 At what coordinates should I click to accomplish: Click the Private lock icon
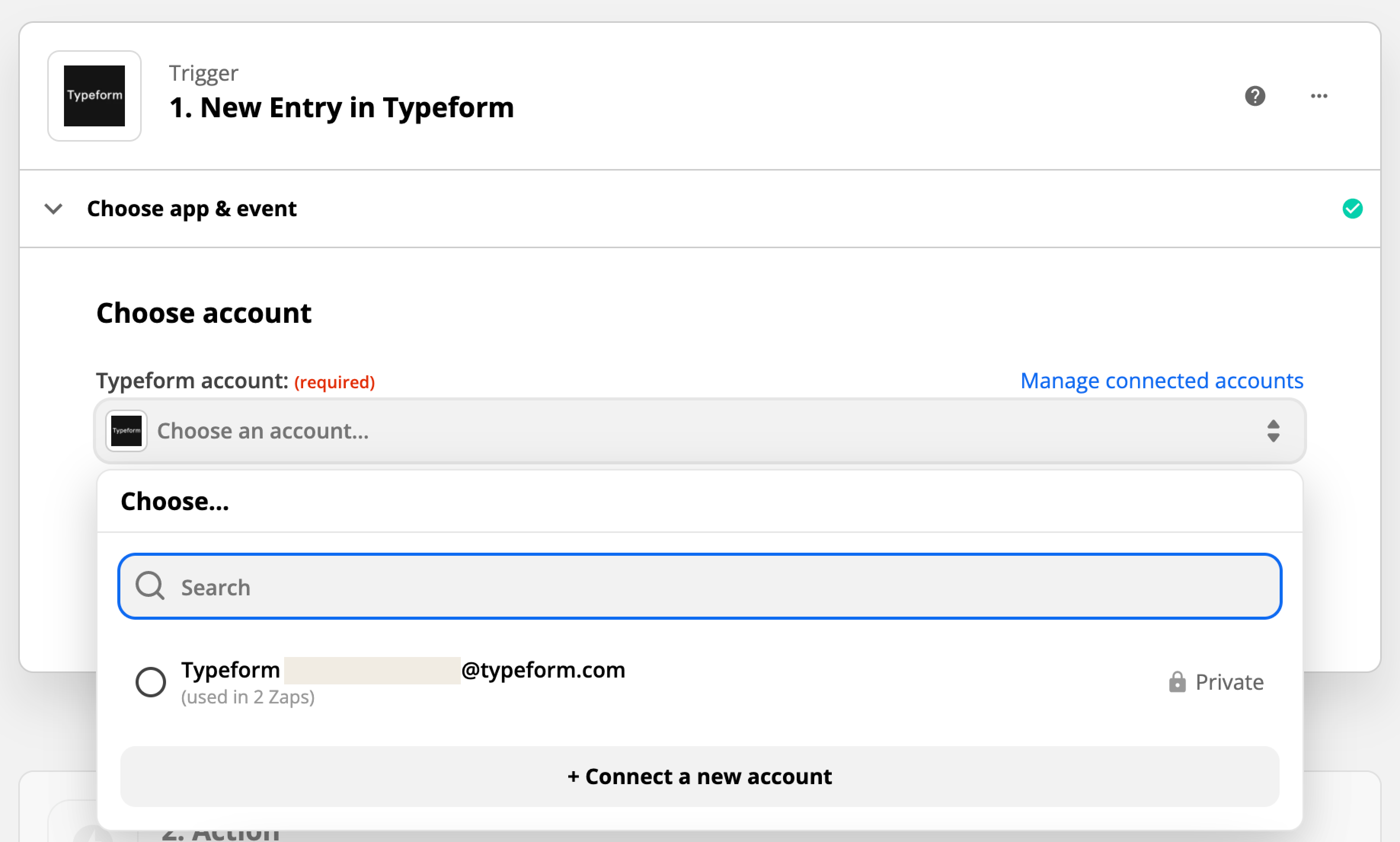(1177, 681)
